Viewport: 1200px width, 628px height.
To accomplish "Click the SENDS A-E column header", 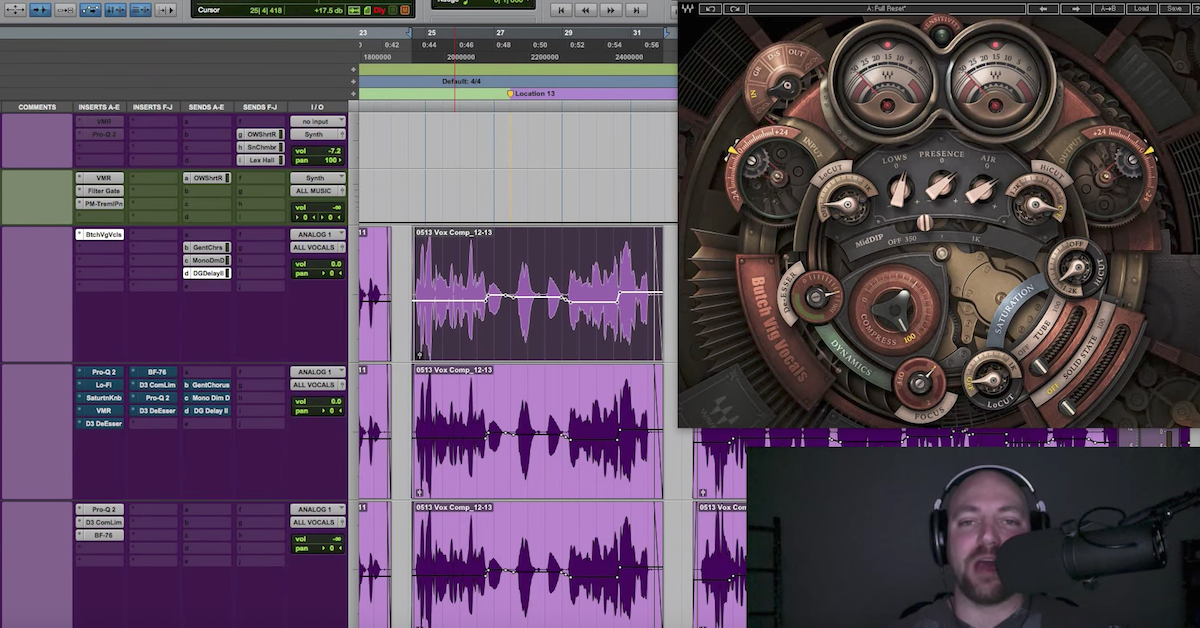I will tap(206, 107).
